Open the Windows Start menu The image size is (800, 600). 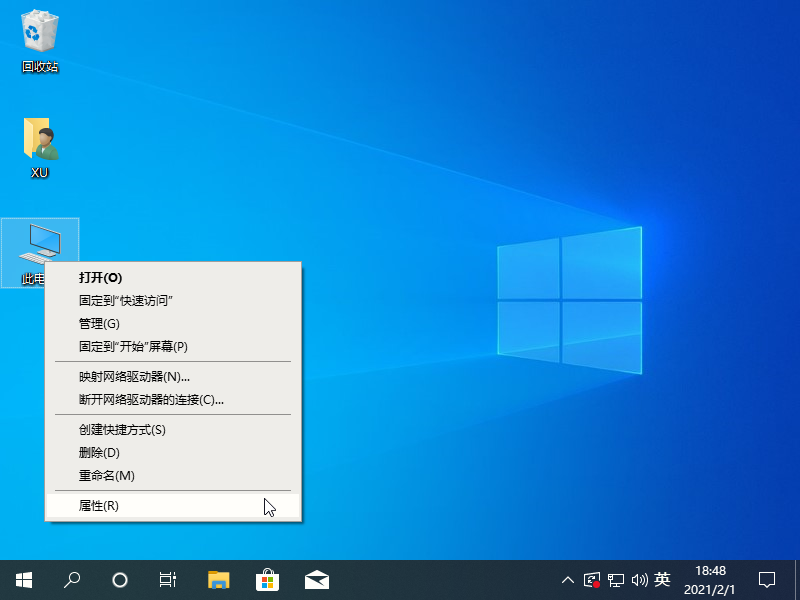pos(24,579)
